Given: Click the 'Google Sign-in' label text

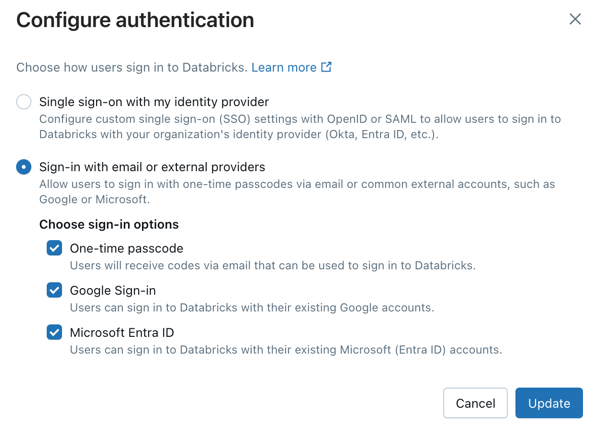Looking at the screenshot, I should [113, 290].
